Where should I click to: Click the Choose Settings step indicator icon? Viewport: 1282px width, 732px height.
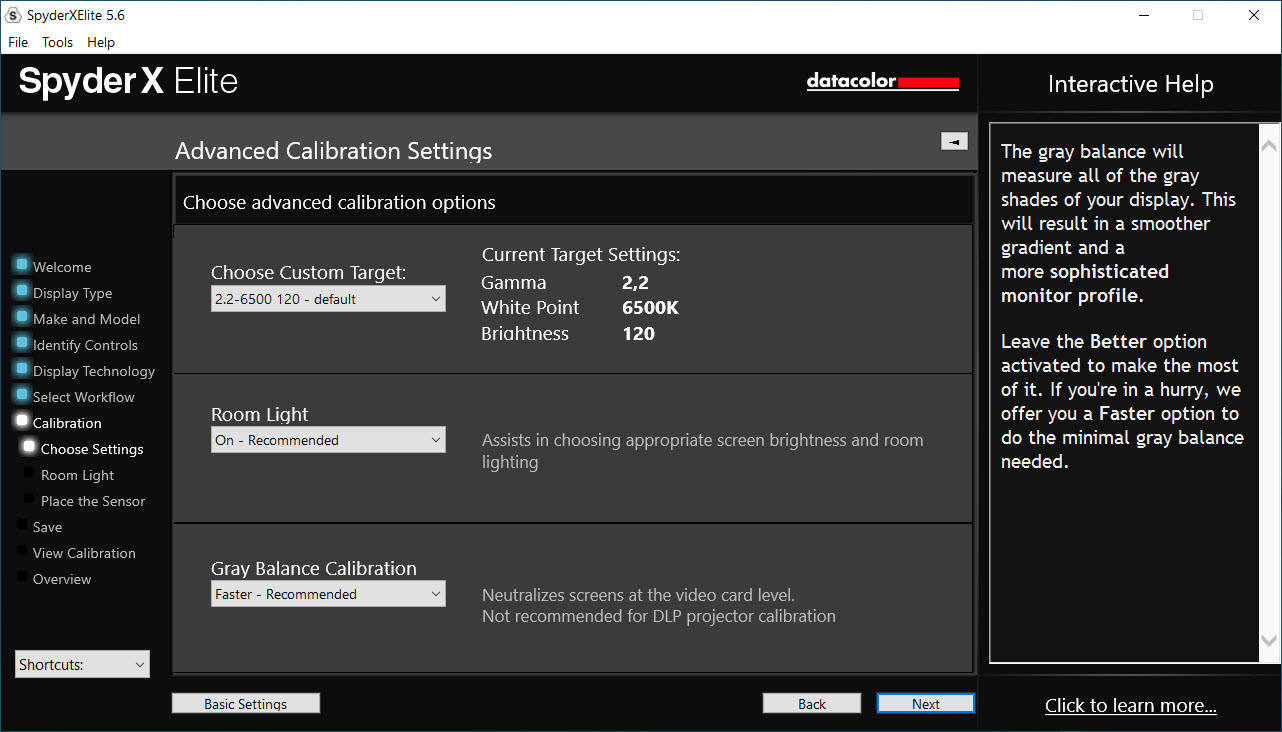click(29, 447)
